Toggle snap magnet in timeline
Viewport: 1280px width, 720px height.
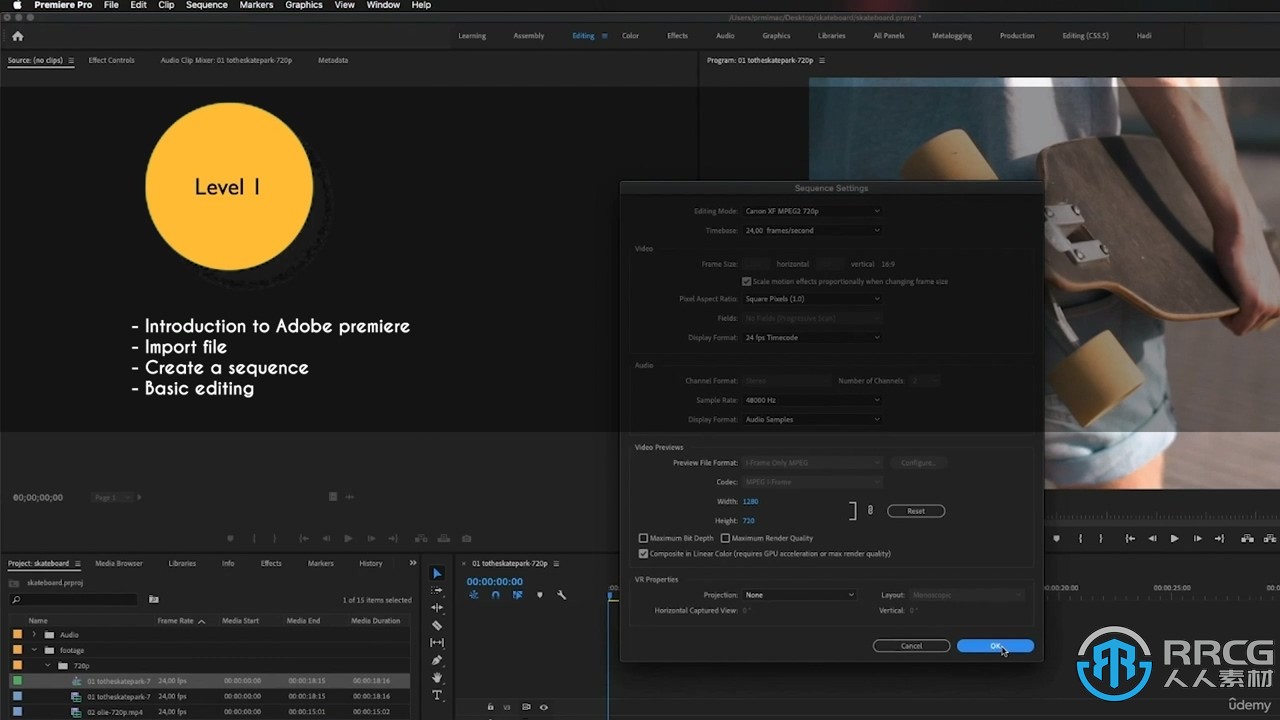tap(495, 595)
